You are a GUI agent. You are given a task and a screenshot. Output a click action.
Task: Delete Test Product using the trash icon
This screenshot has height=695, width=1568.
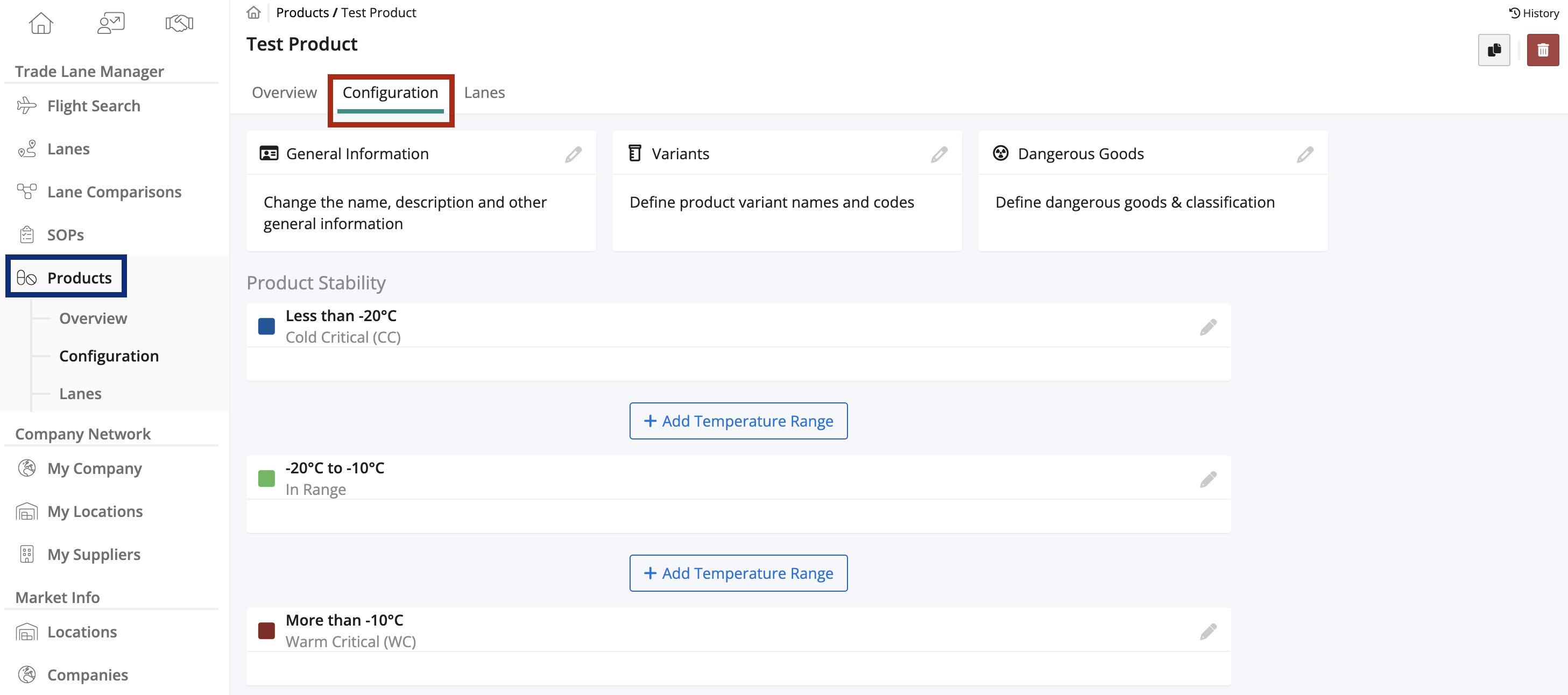pos(1544,50)
